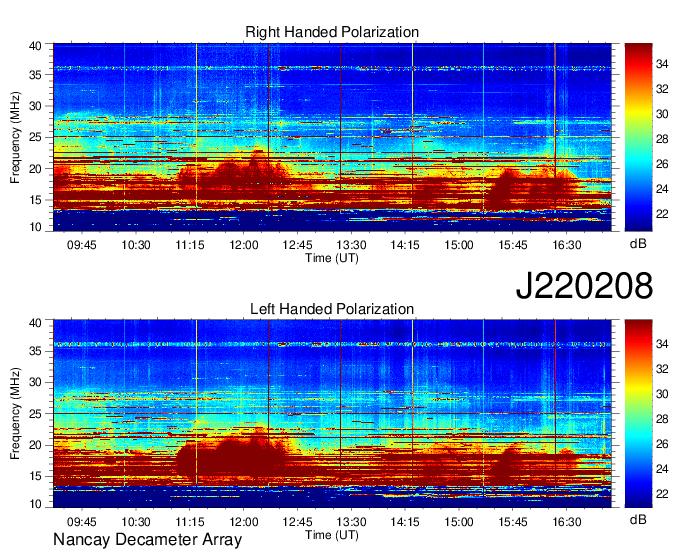Viewport: 680px width, 552px height.
Task: Click 'Frequency (MHz)' axis label of Left Handed plot
Action: [15, 414]
